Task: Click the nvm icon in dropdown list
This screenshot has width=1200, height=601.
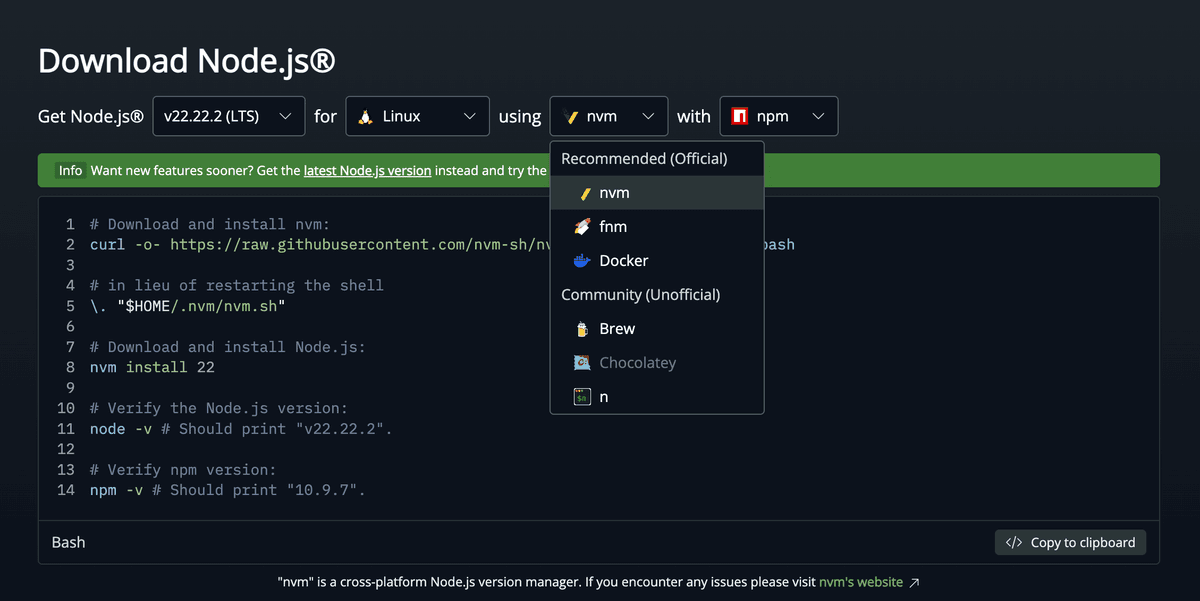Action: pos(582,193)
